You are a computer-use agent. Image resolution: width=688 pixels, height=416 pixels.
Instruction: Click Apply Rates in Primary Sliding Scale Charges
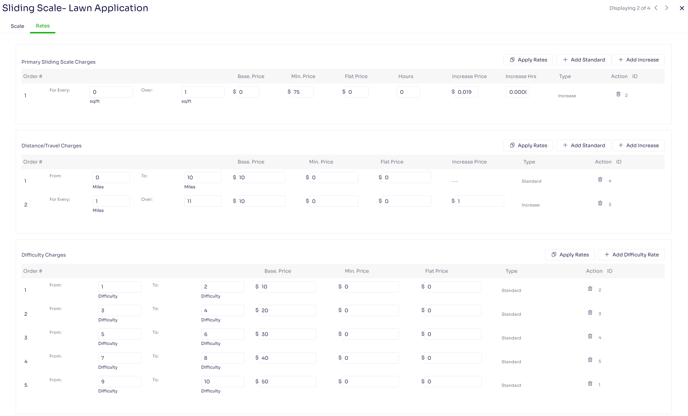(528, 60)
